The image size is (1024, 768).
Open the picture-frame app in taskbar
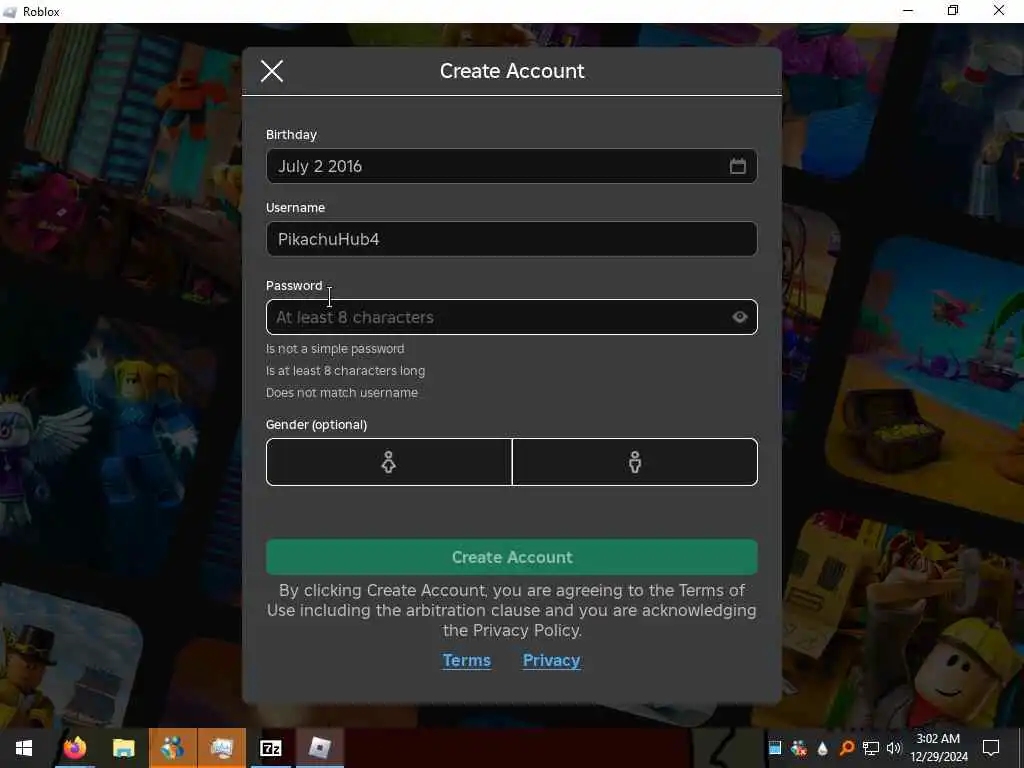click(221, 748)
